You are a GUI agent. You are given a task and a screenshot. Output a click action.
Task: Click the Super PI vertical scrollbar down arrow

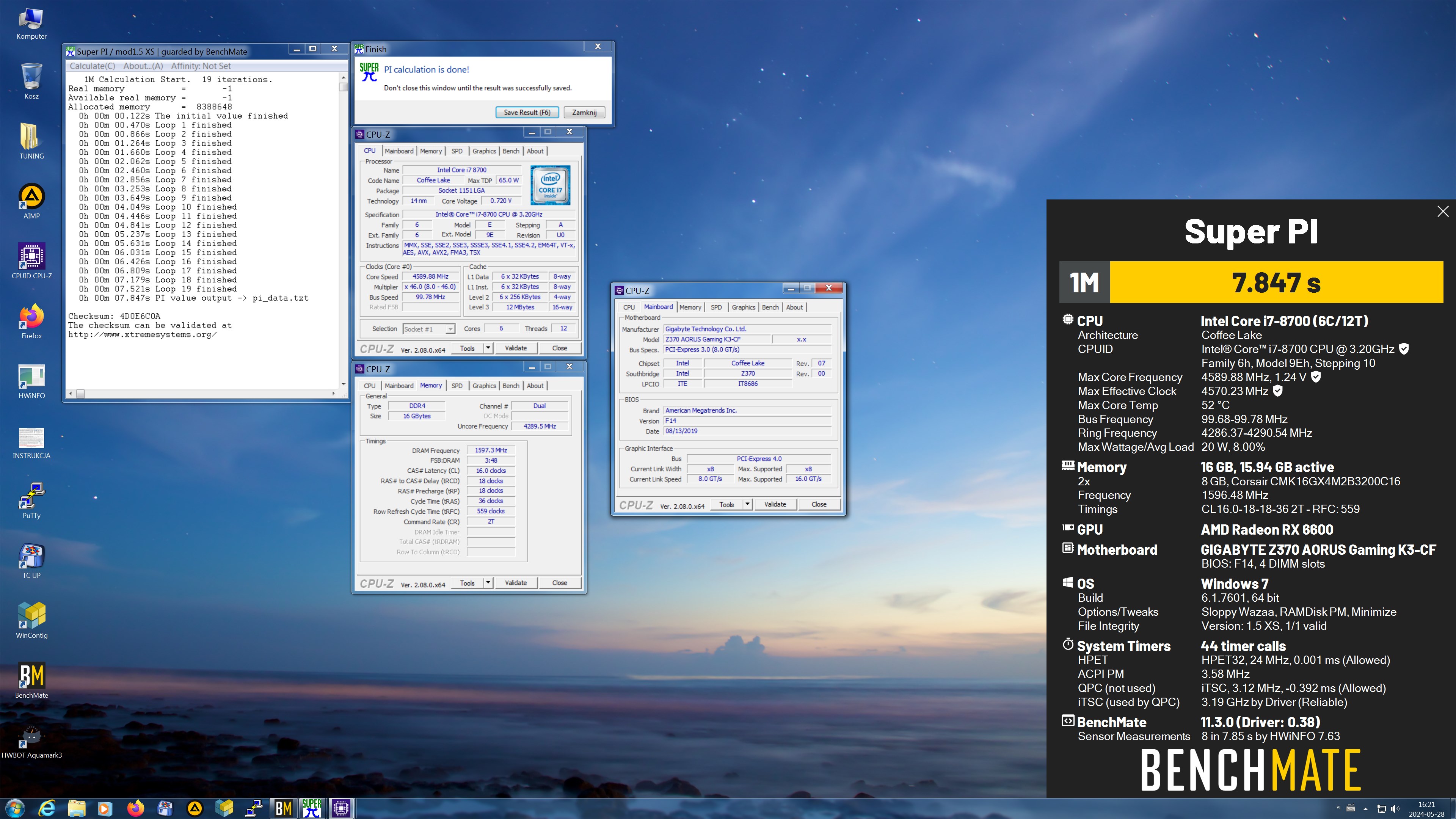[343, 384]
